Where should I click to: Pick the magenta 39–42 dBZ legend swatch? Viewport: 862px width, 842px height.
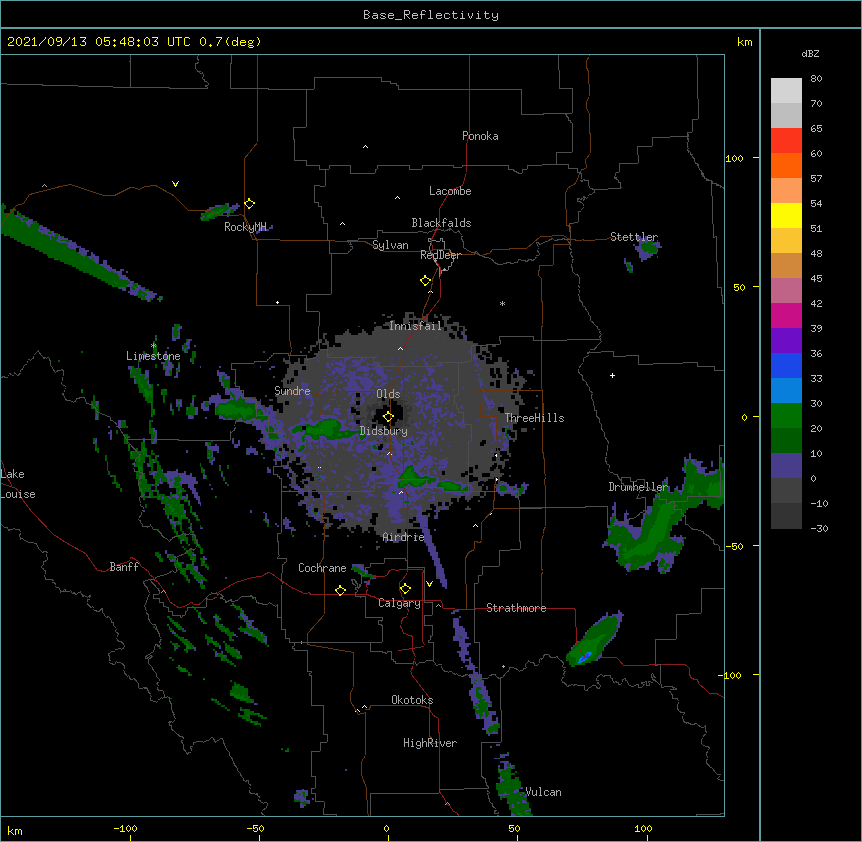click(786, 315)
